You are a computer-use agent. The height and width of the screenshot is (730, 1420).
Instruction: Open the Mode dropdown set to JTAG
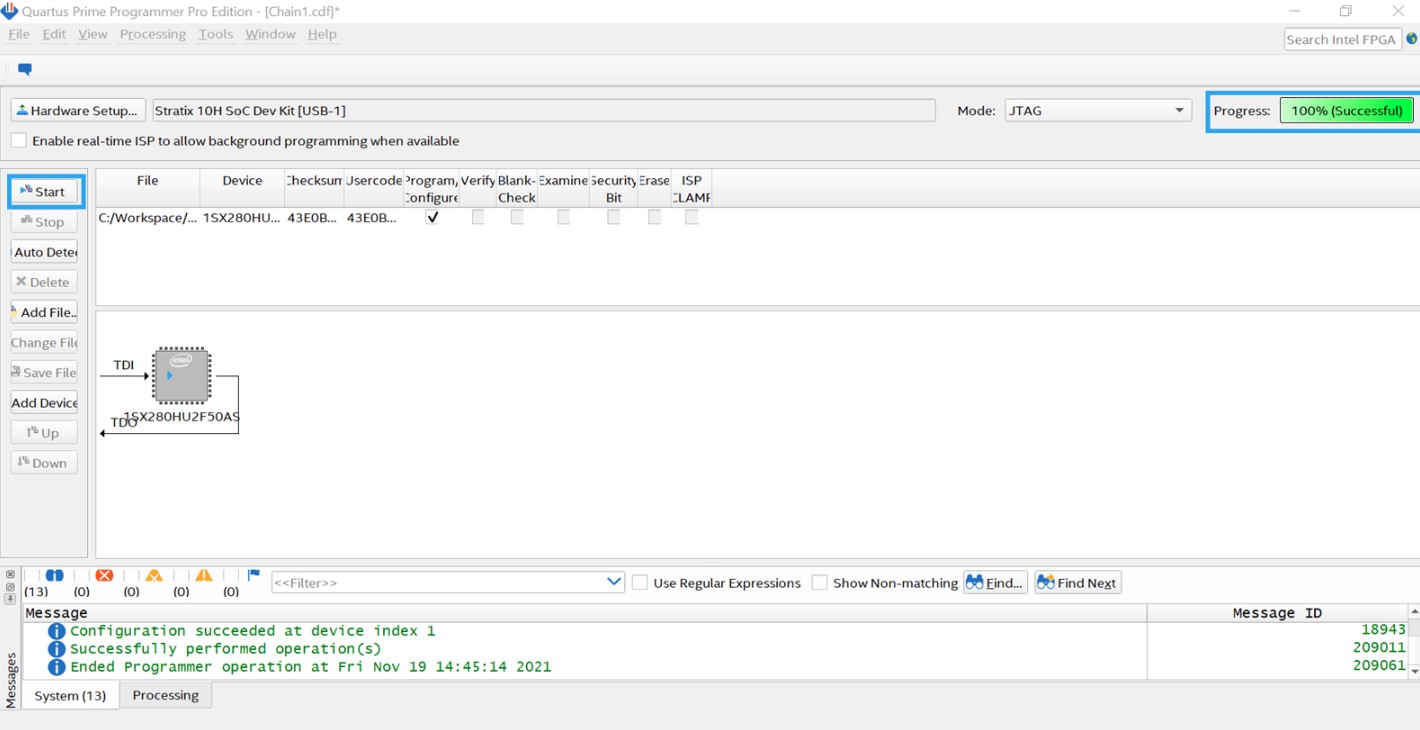point(1097,110)
